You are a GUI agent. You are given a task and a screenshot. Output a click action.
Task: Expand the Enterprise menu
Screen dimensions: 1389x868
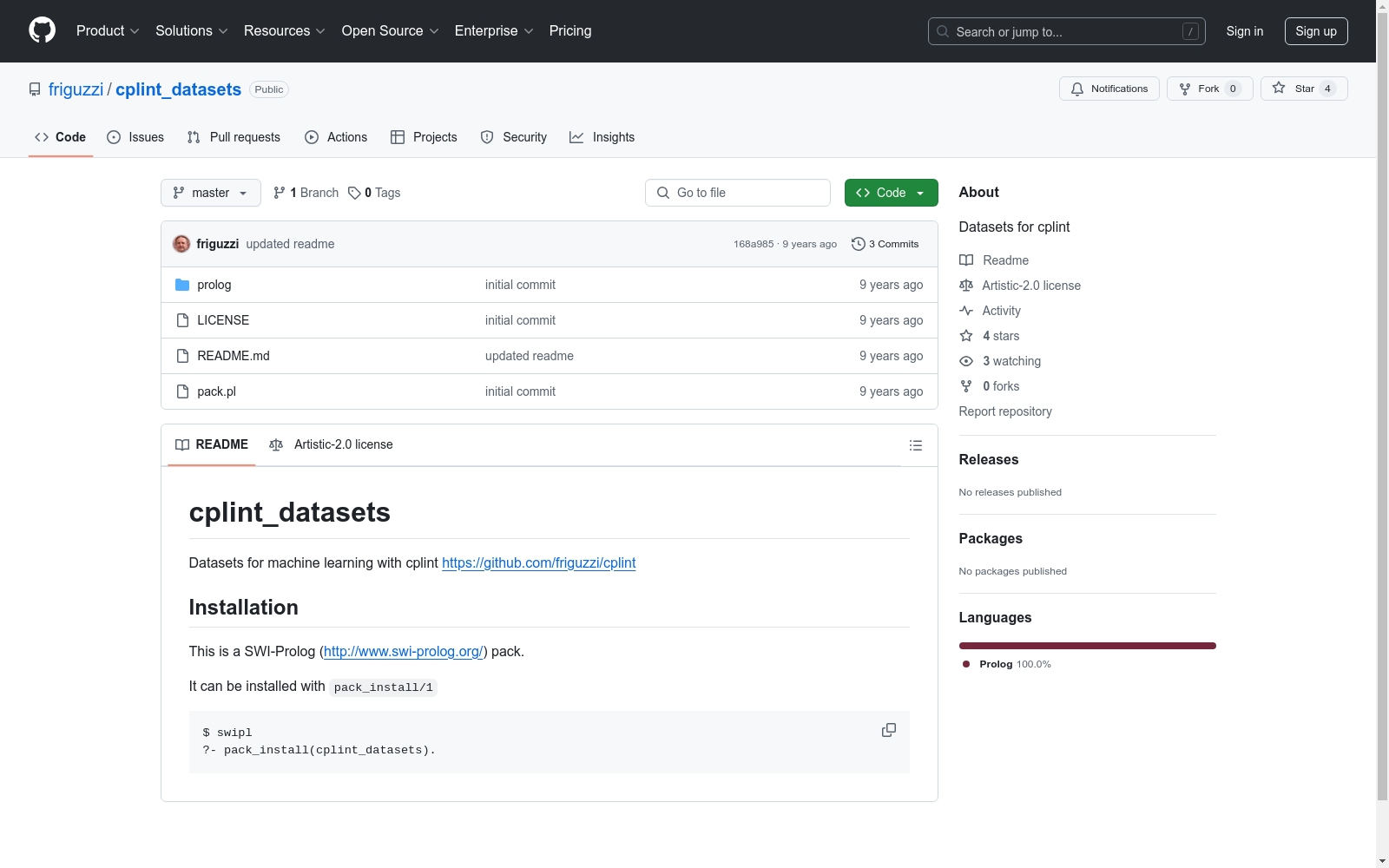point(494,31)
